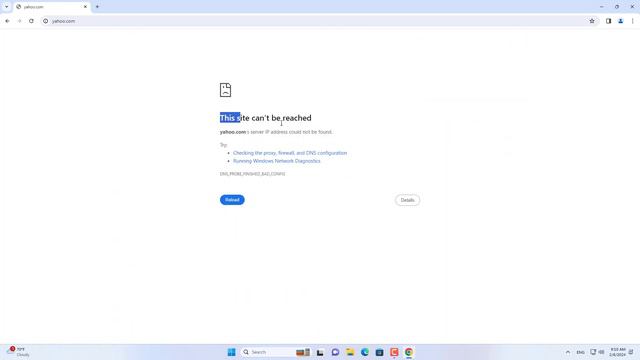Open 'Running Windows Network Diagnostics' link
Viewport: 640px width, 360px height.
click(277, 161)
